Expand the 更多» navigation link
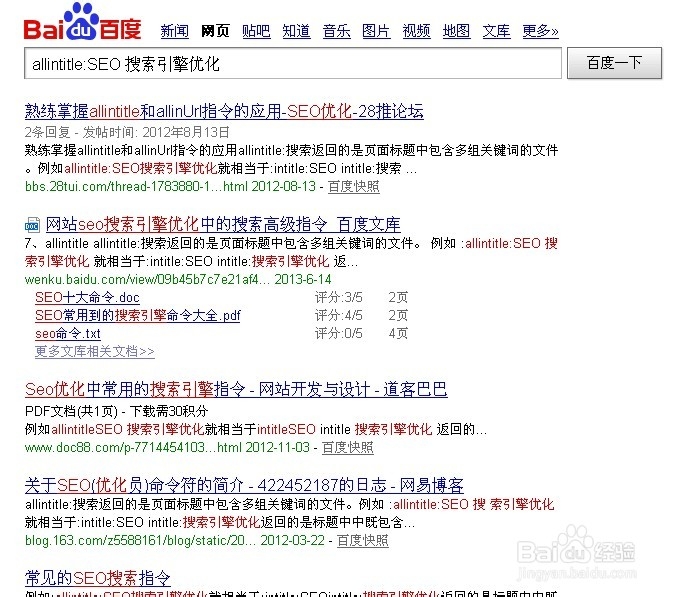Viewport: 675px width, 597px height. point(541,31)
